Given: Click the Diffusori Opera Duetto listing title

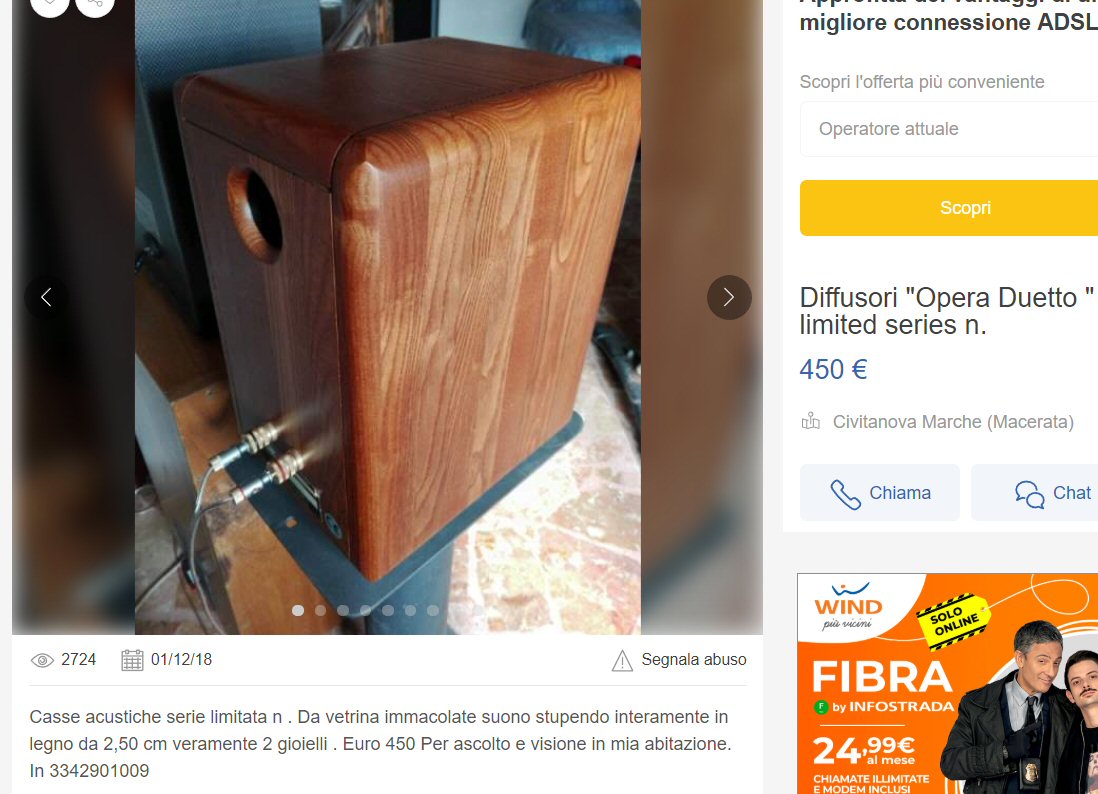Looking at the screenshot, I should [947, 311].
